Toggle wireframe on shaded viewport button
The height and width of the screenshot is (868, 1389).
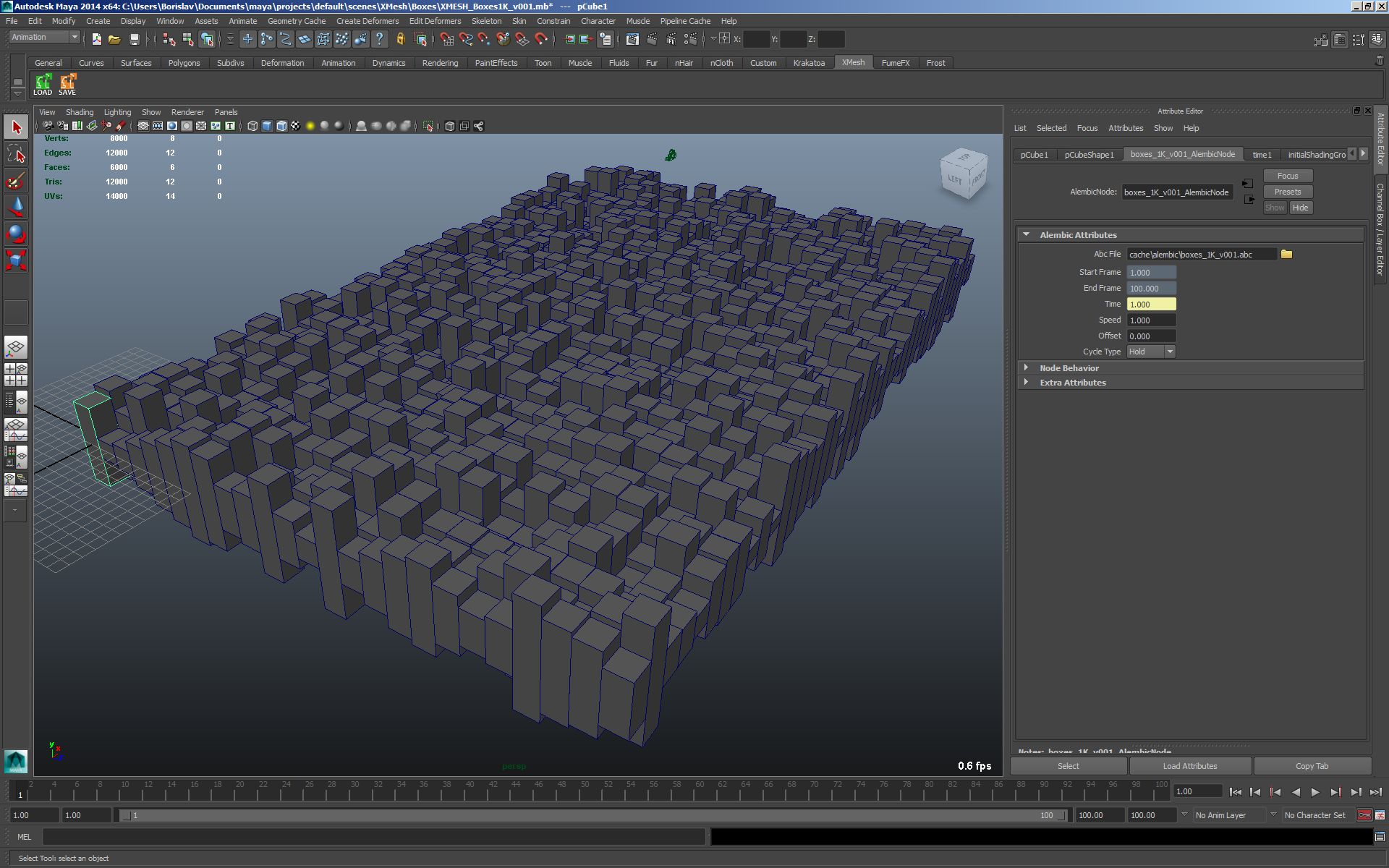coord(281,126)
